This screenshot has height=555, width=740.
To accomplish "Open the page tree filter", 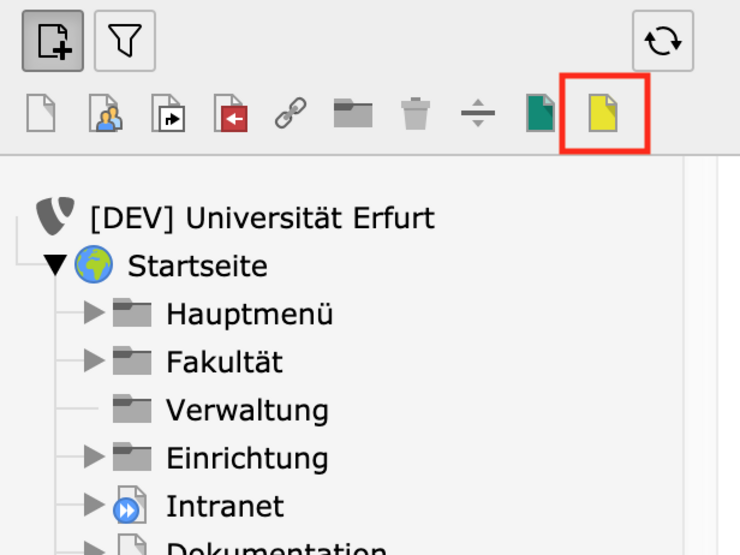I will [125, 41].
